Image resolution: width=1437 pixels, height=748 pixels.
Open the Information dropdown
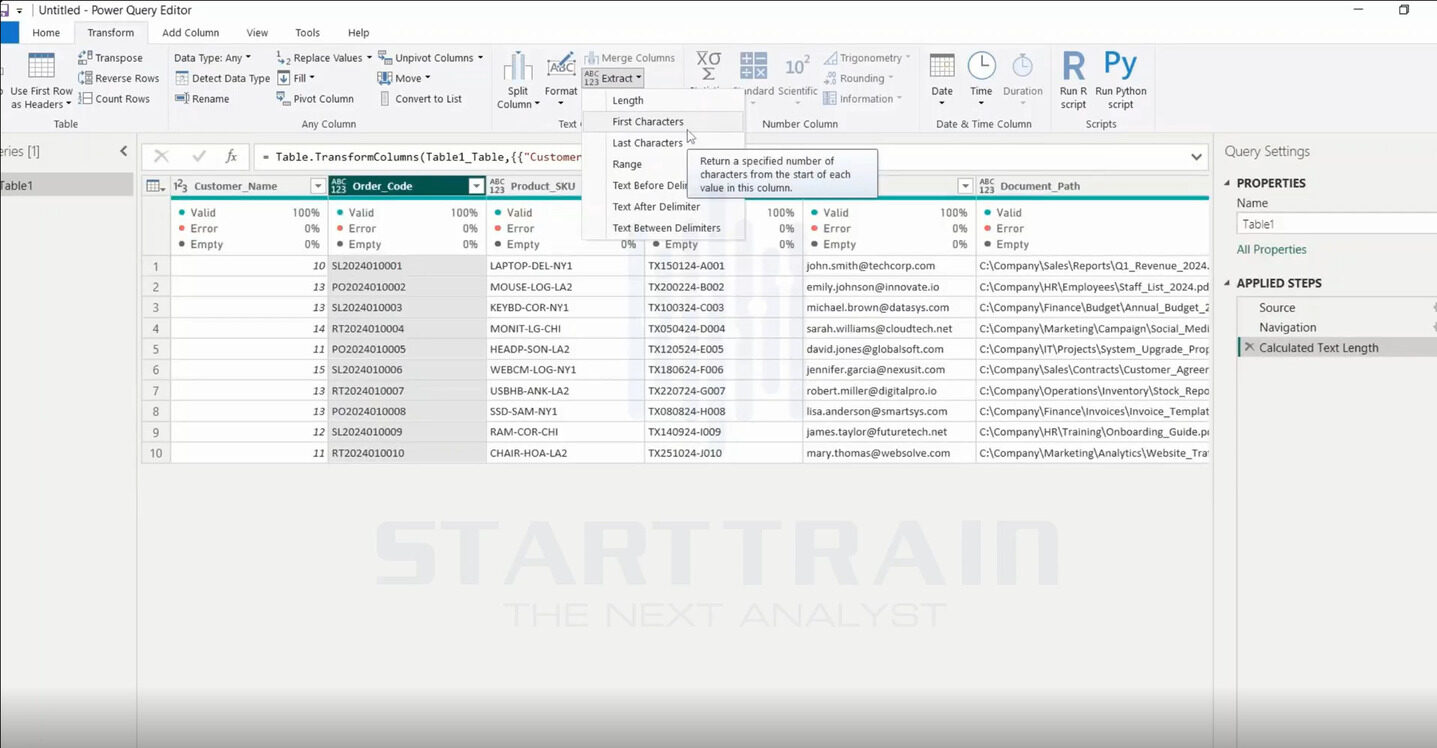click(862, 99)
